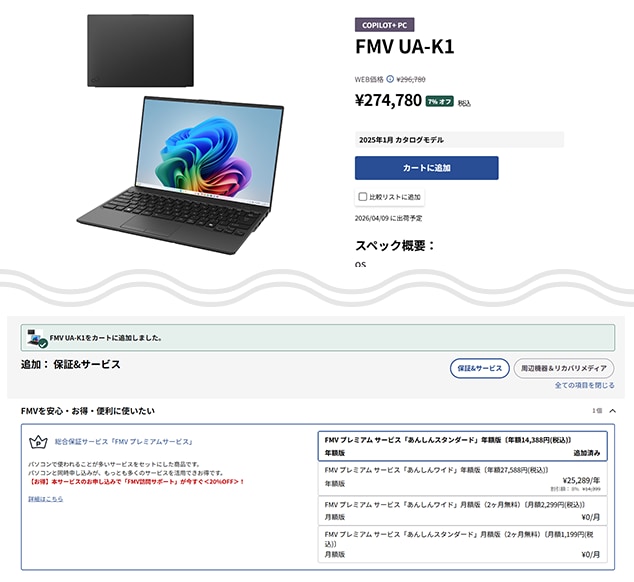Select あんしんワイド 月額版 option

[463, 511]
